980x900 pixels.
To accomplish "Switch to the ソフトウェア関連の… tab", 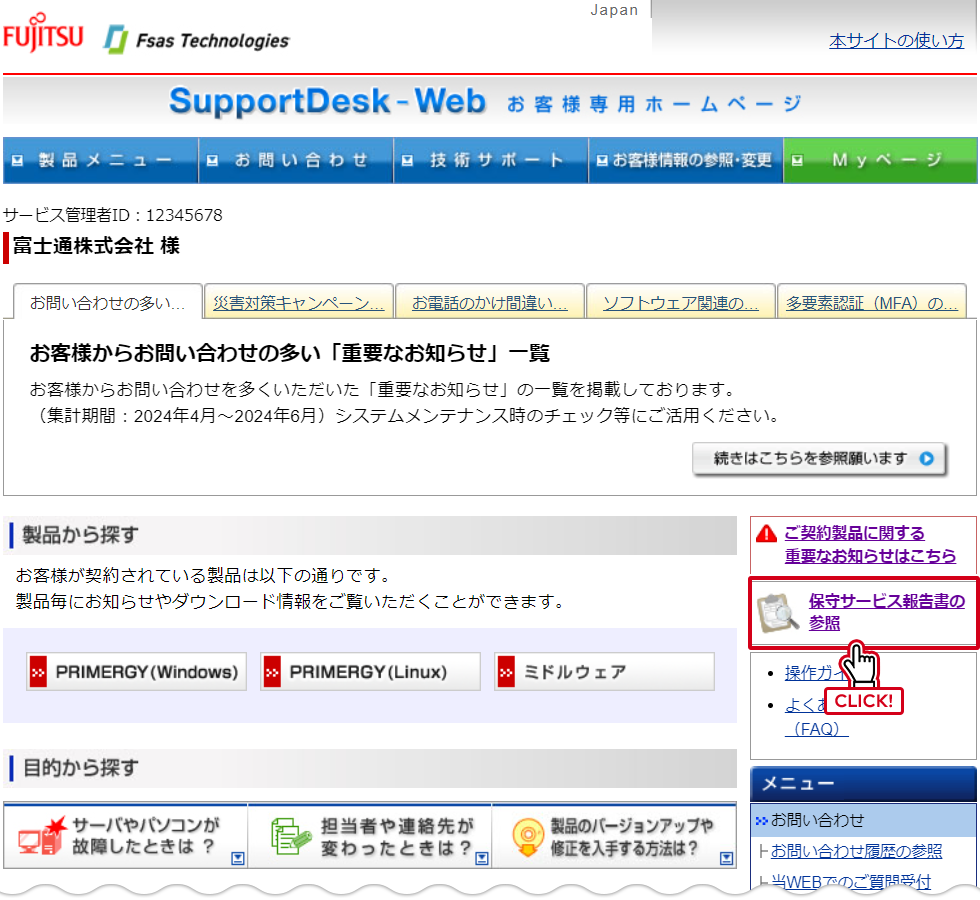I will (681, 302).
